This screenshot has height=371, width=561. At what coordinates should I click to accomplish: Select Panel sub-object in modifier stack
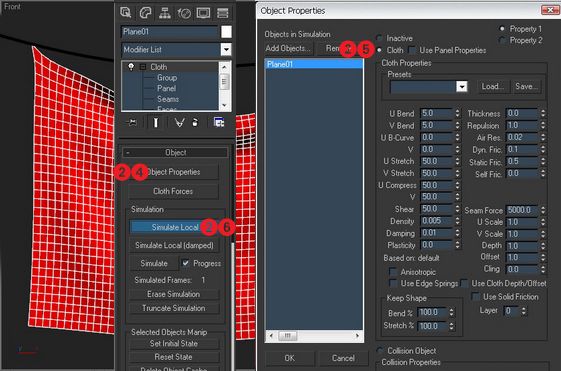[x=166, y=88]
